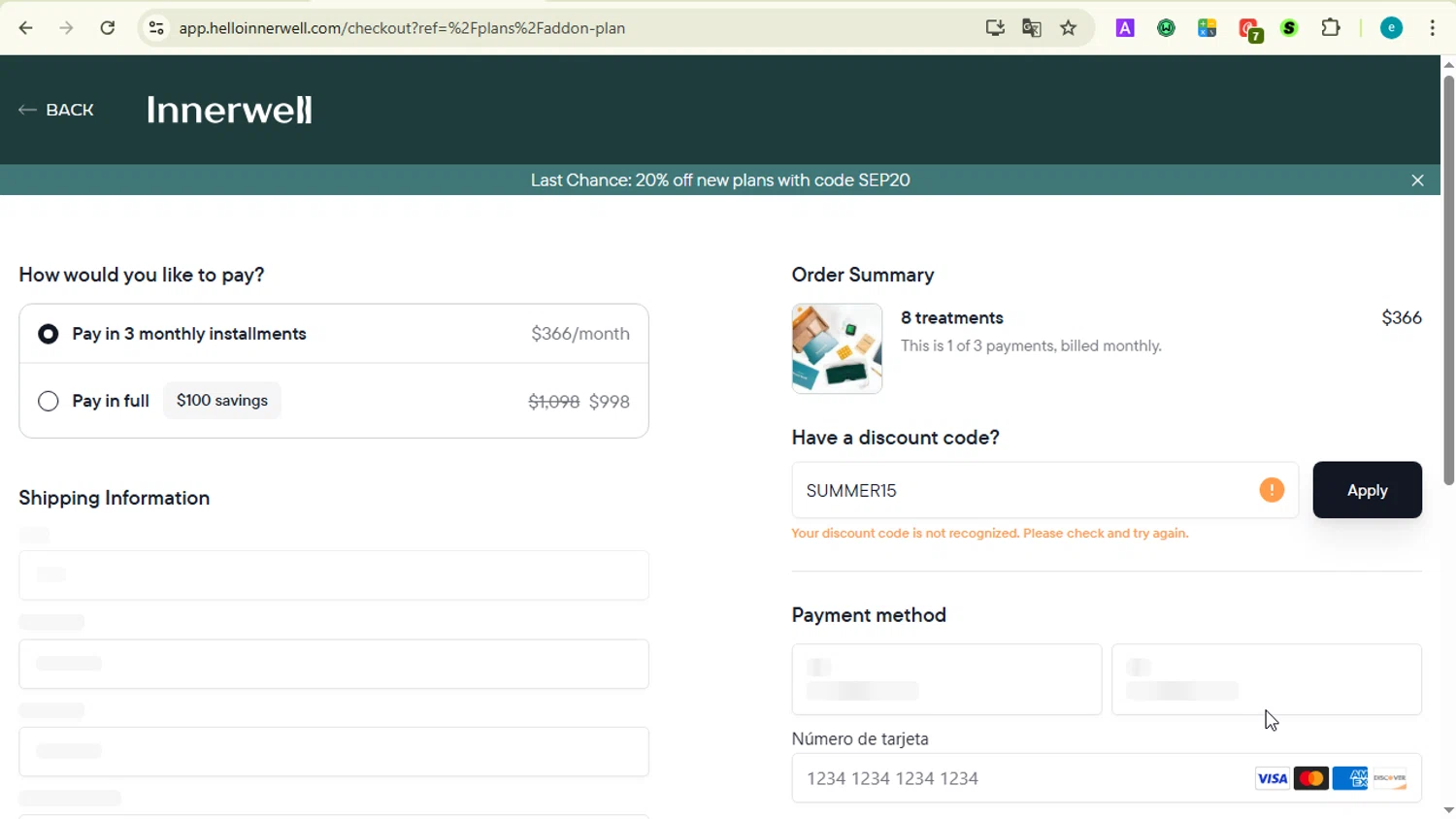Click the Número de tarjeta card number field
This screenshot has width=1456, height=819.
point(1107,778)
